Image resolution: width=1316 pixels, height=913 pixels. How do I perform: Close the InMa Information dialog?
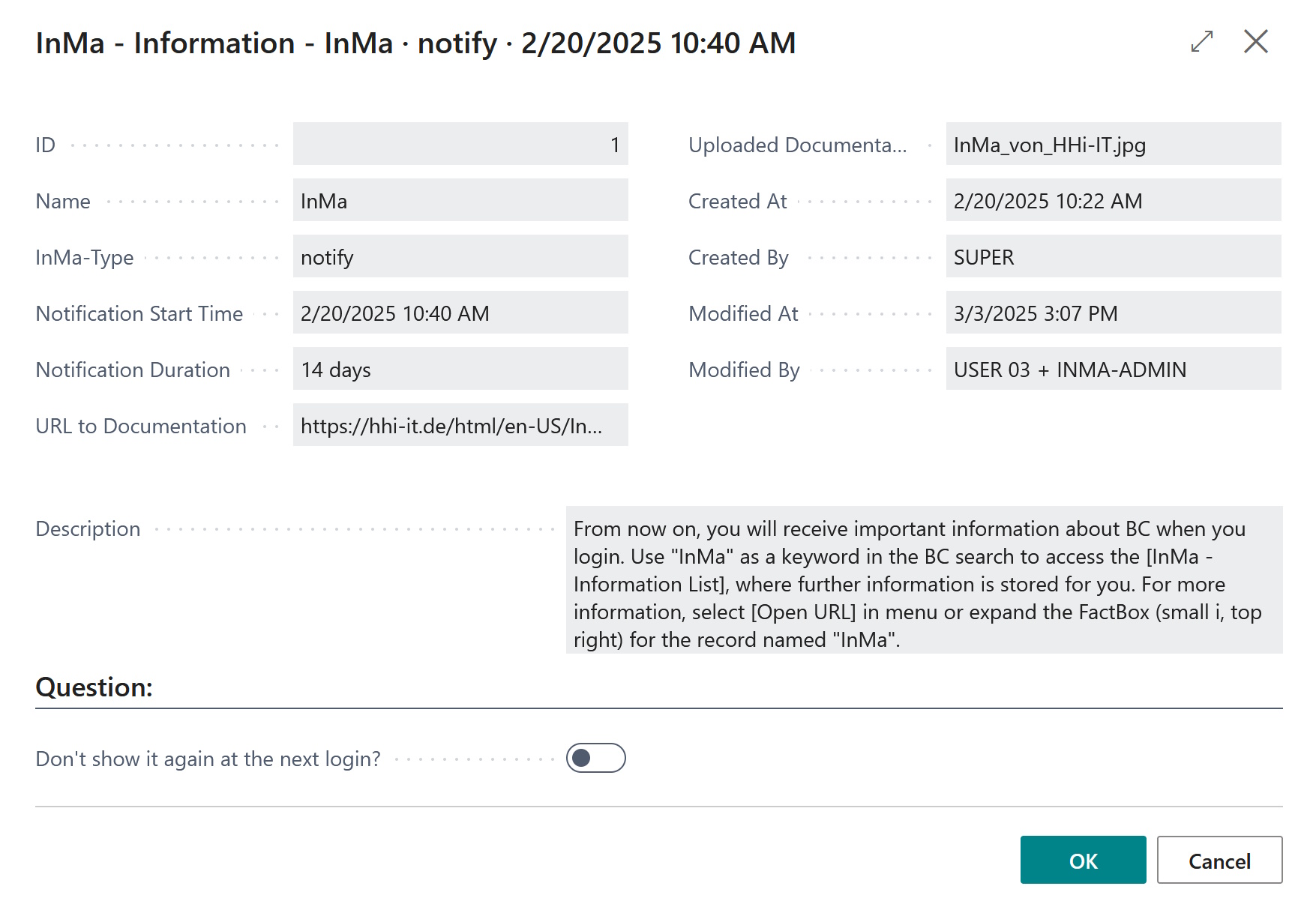(x=1256, y=43)
